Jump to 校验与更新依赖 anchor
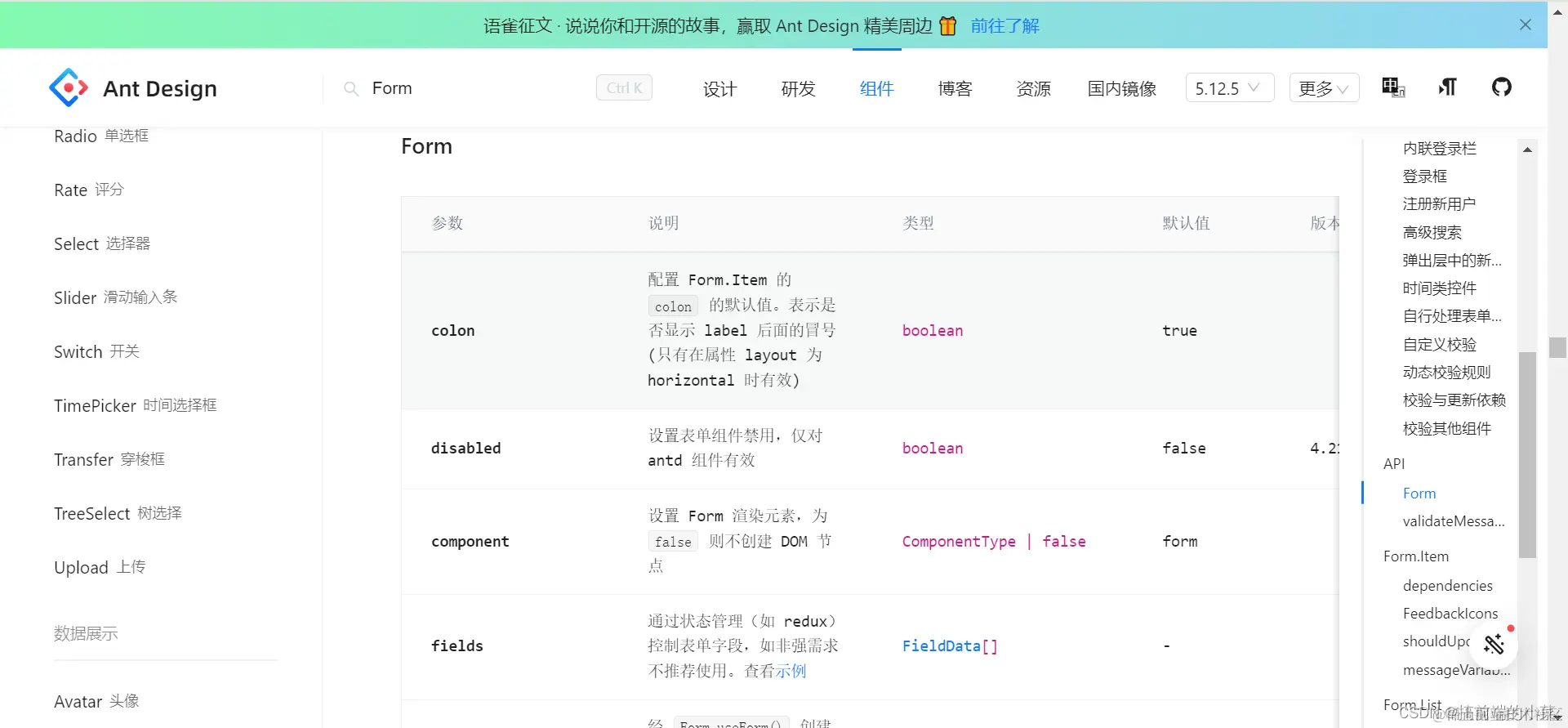 1454,400
